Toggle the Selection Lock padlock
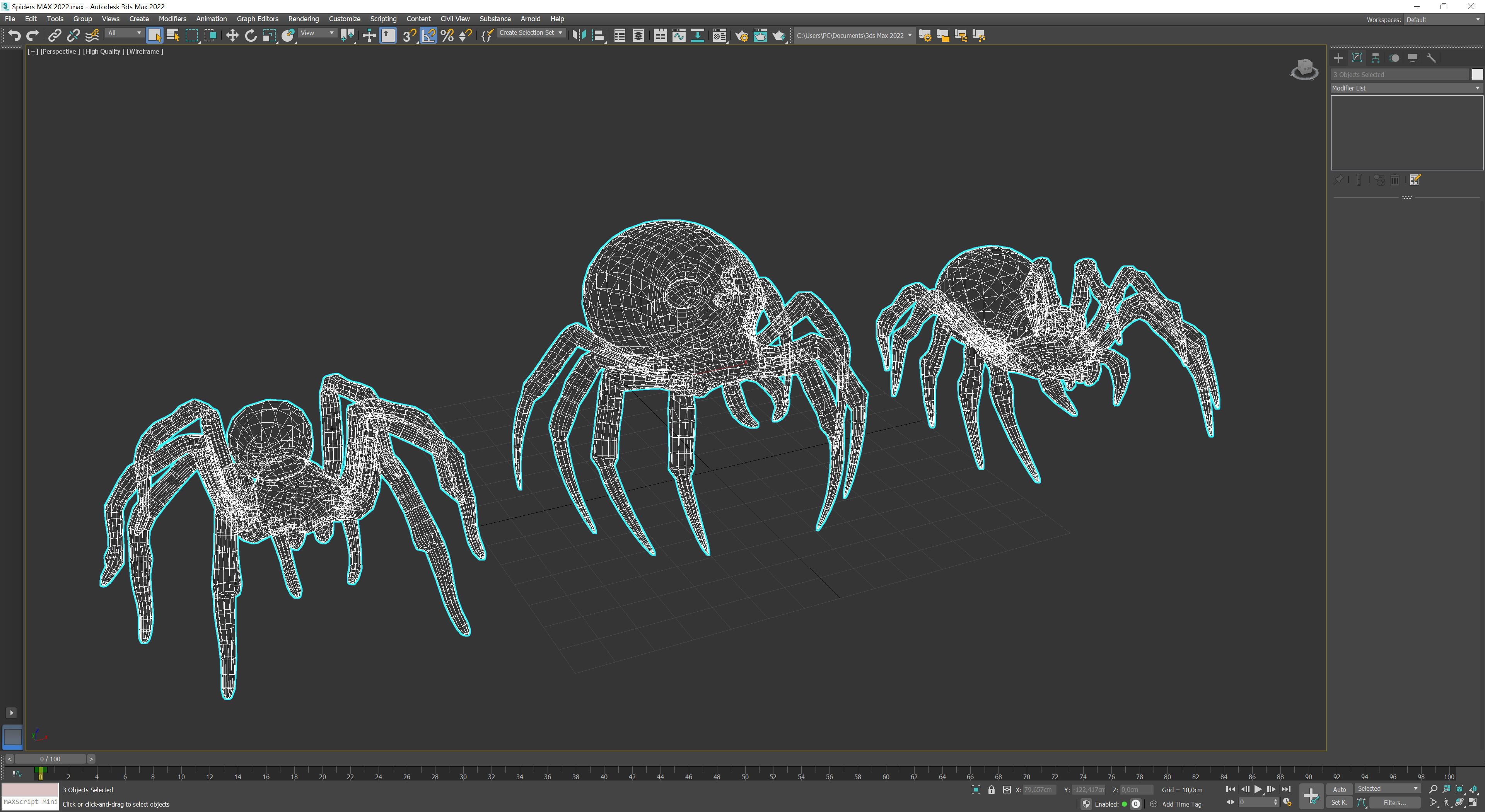The image size is (1485, 812). pyautogui.click(x=991, y=790)
